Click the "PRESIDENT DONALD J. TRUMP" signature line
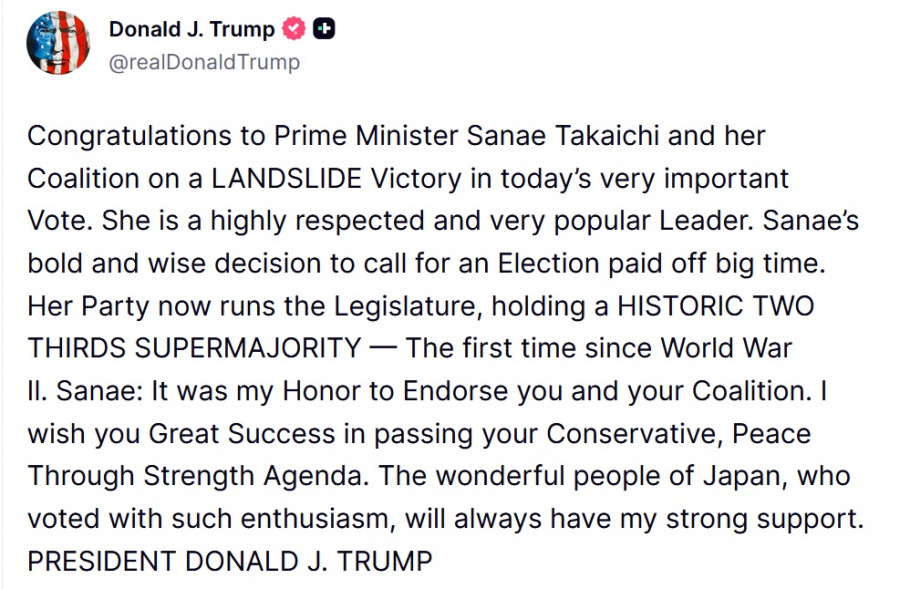 point(230,562)
